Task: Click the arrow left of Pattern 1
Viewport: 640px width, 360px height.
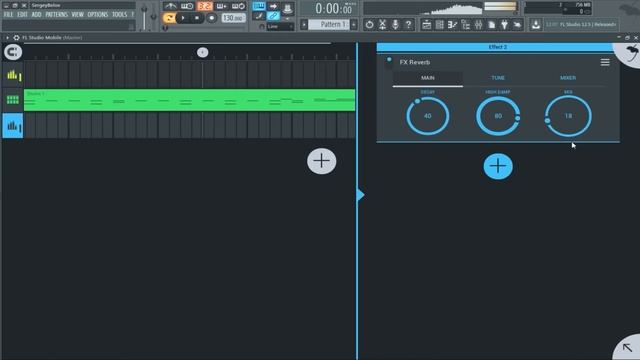Action: pyautogui.click(x=304, y=24)
